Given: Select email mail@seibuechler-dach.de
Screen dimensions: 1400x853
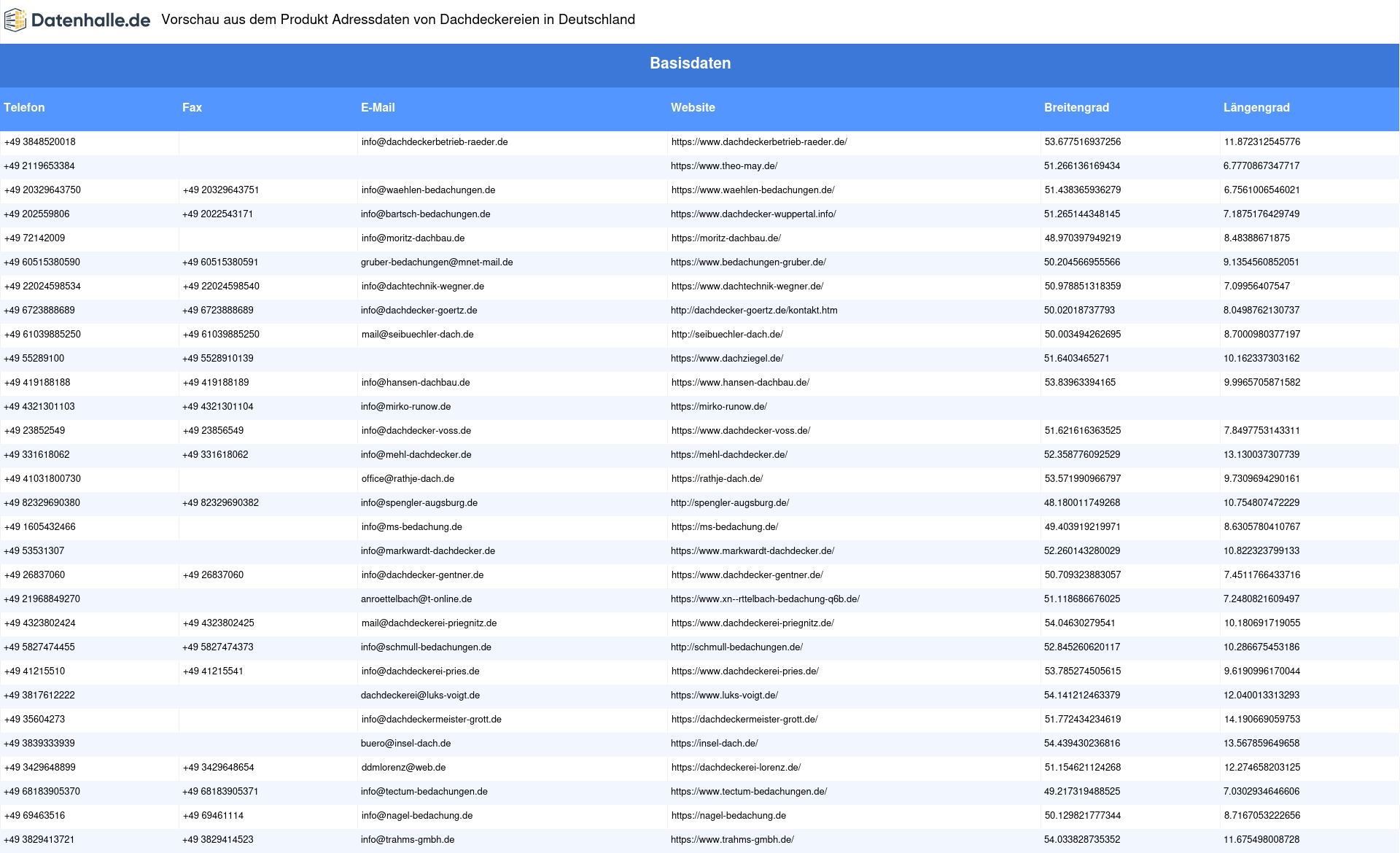Looking at the screenshot, I should pyautogui.click(x=418, y=335).
